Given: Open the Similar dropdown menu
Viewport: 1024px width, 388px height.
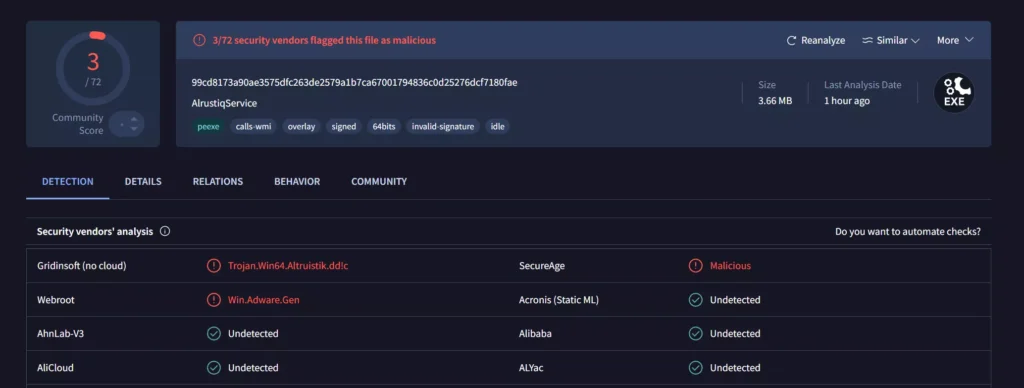Looking at the screenshot, I should tap(891, 40).
